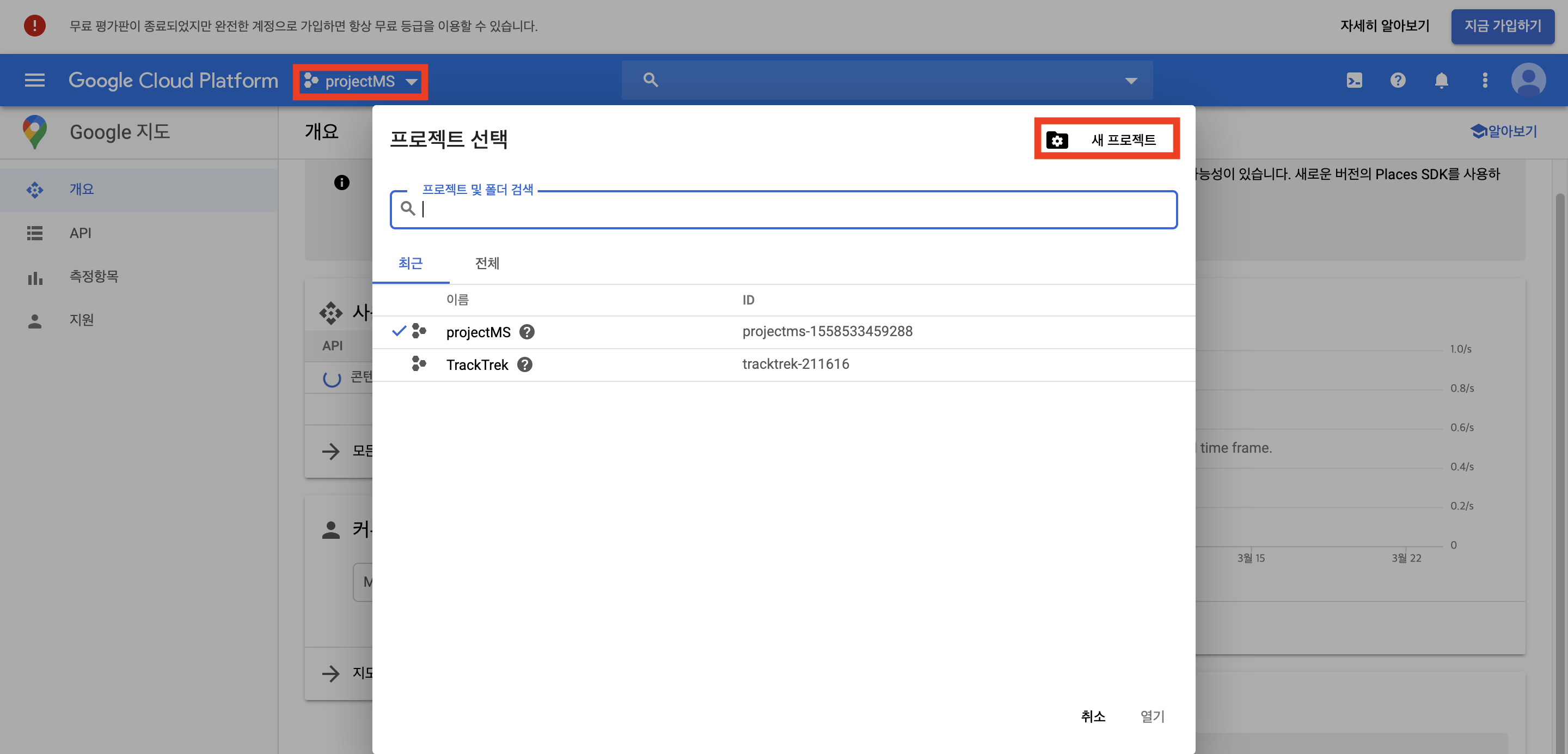This screenshot has width=1568, height=754.
Task: Switch to the 전체 tab
Action: pyautogui.click(x=487, y=263)
